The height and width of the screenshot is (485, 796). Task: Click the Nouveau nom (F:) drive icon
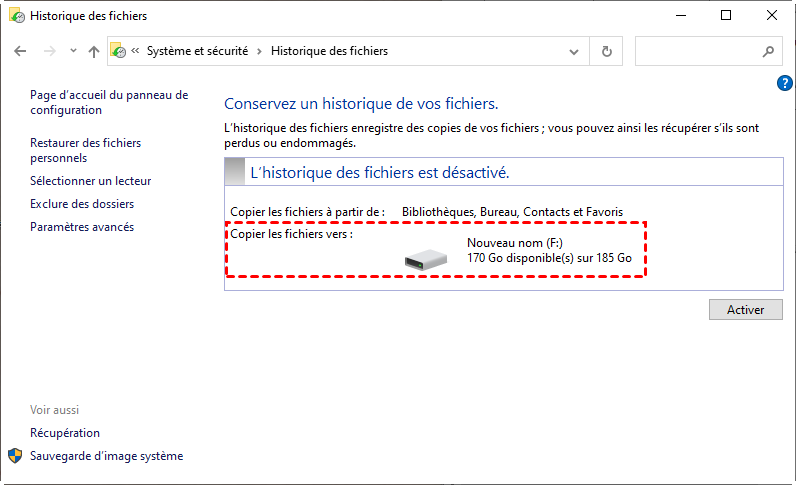(x=426, y=259)
